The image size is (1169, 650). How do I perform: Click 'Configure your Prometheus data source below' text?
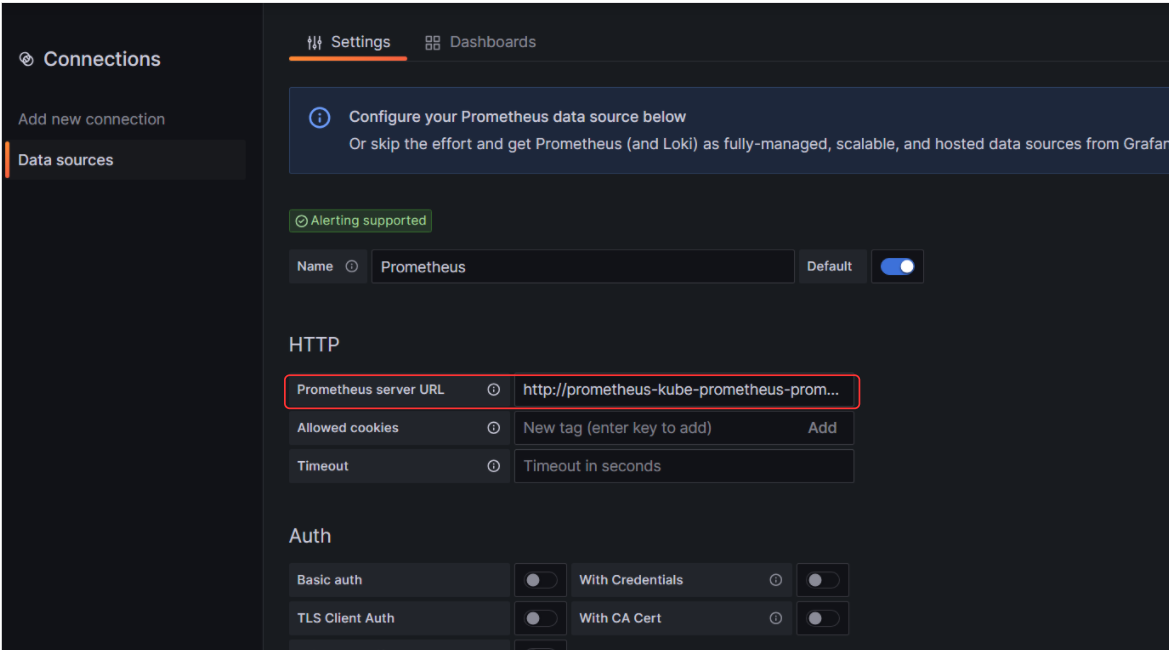[517, 117]
